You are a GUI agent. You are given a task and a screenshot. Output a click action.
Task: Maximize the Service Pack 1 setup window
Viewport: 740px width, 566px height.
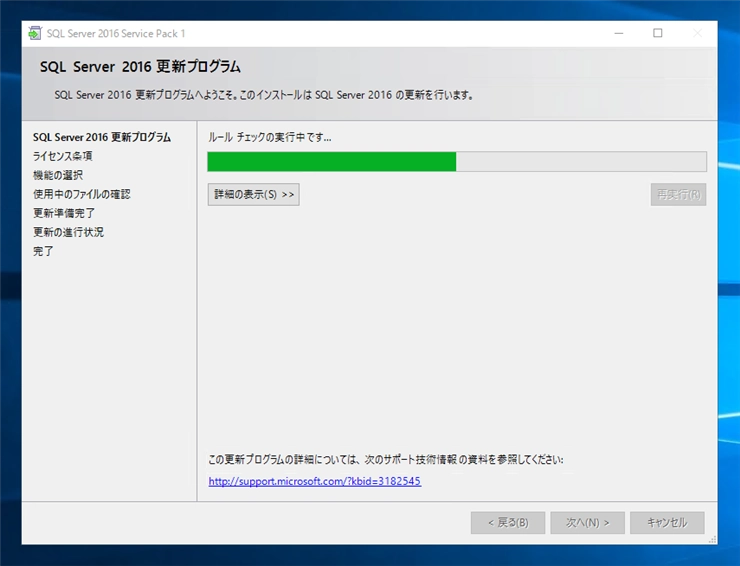pos(657,34)
